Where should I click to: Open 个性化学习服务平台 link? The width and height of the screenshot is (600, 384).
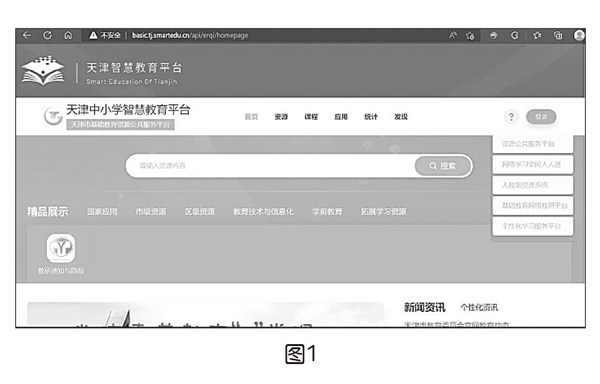[x=533, y=226]
